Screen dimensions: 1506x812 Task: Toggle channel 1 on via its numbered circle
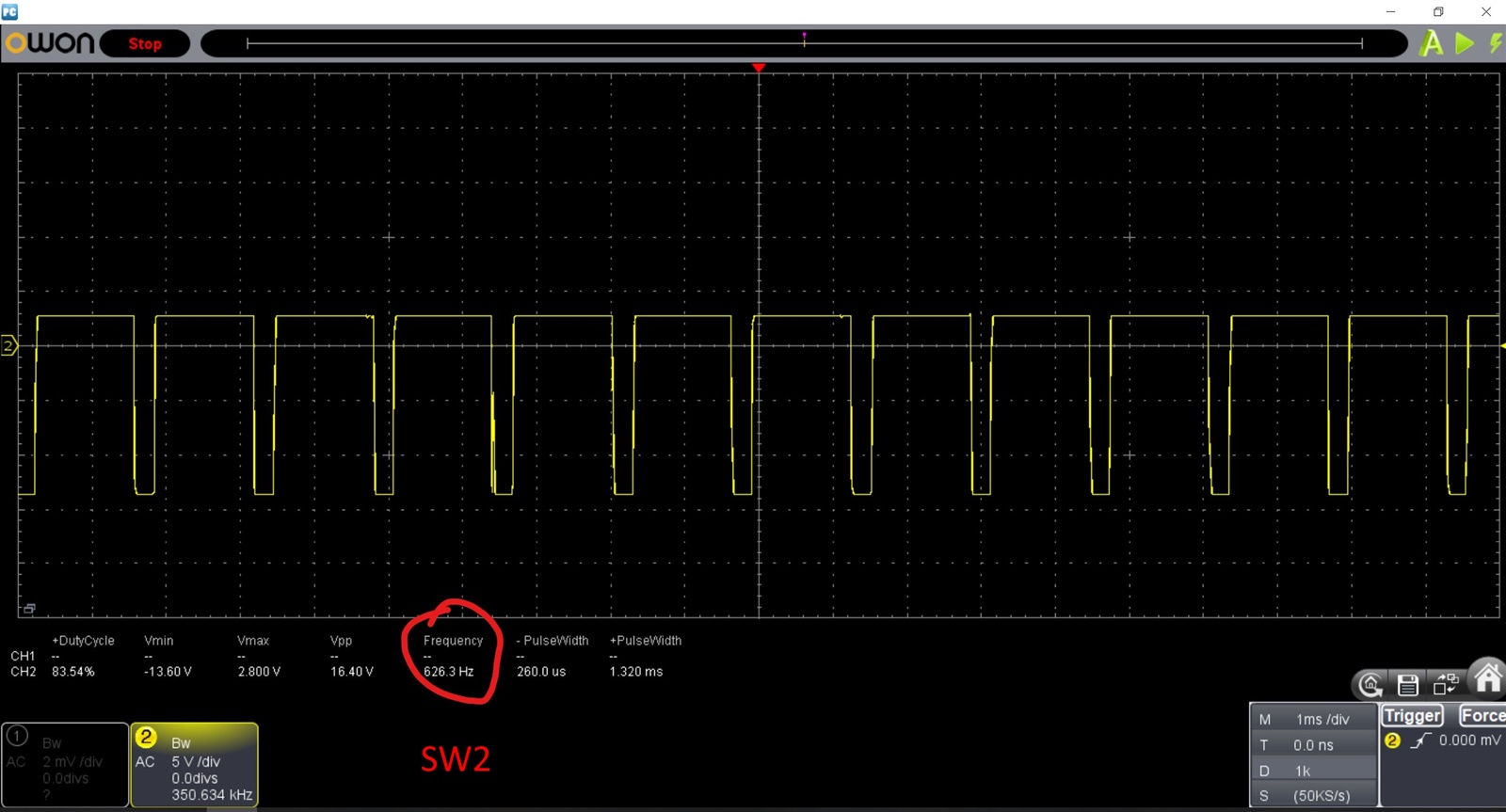(x=18, y=736)
